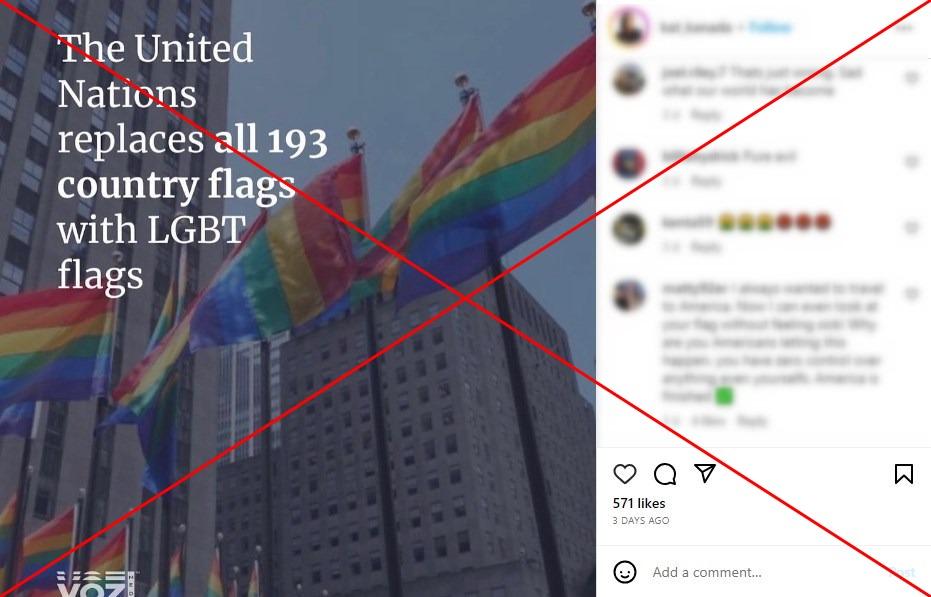Click the rainbow flags post image
This screenshot has height=597, width=931.
298,298
